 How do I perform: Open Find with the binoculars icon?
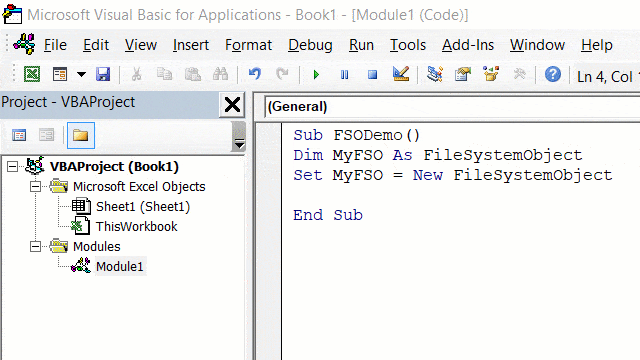(x=220, y=74)
